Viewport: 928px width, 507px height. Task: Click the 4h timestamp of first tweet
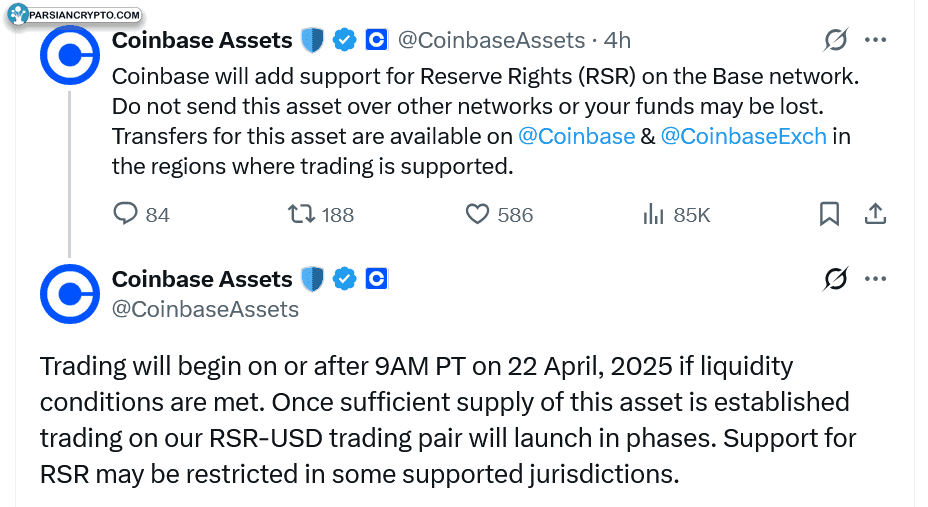tap(617, 40)
